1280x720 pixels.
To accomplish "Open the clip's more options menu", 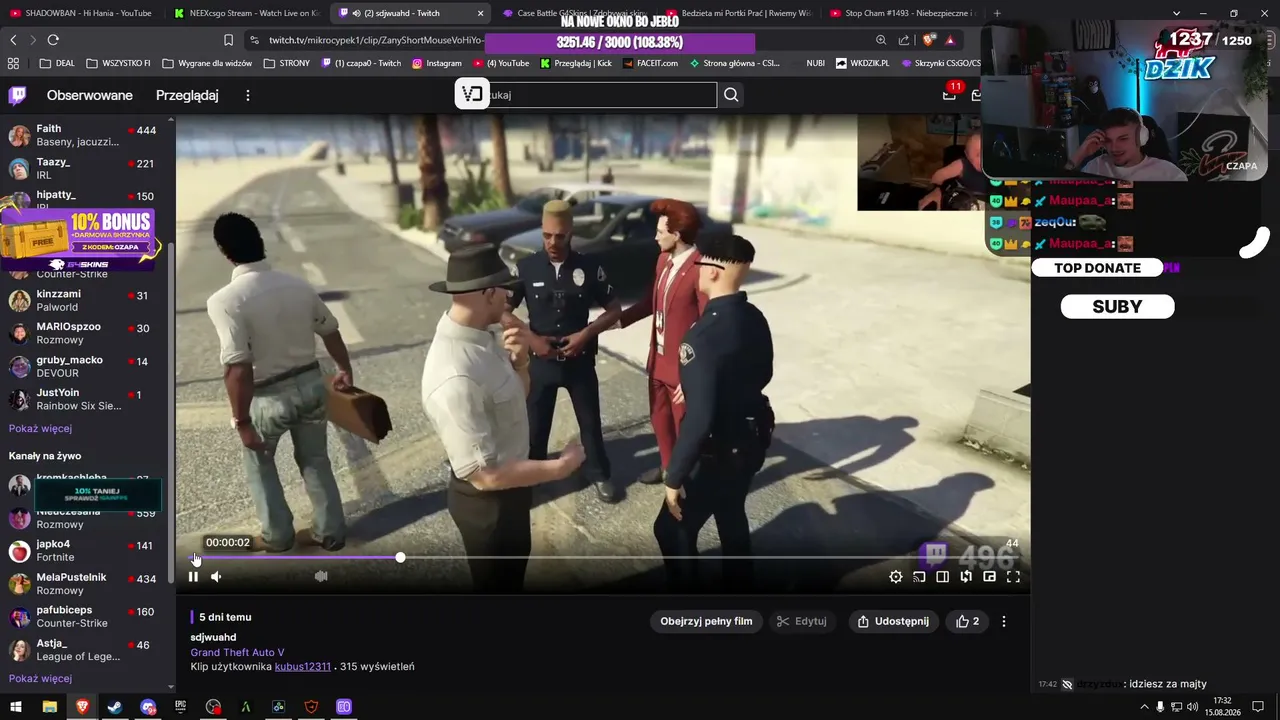I will pos(1004,621).
